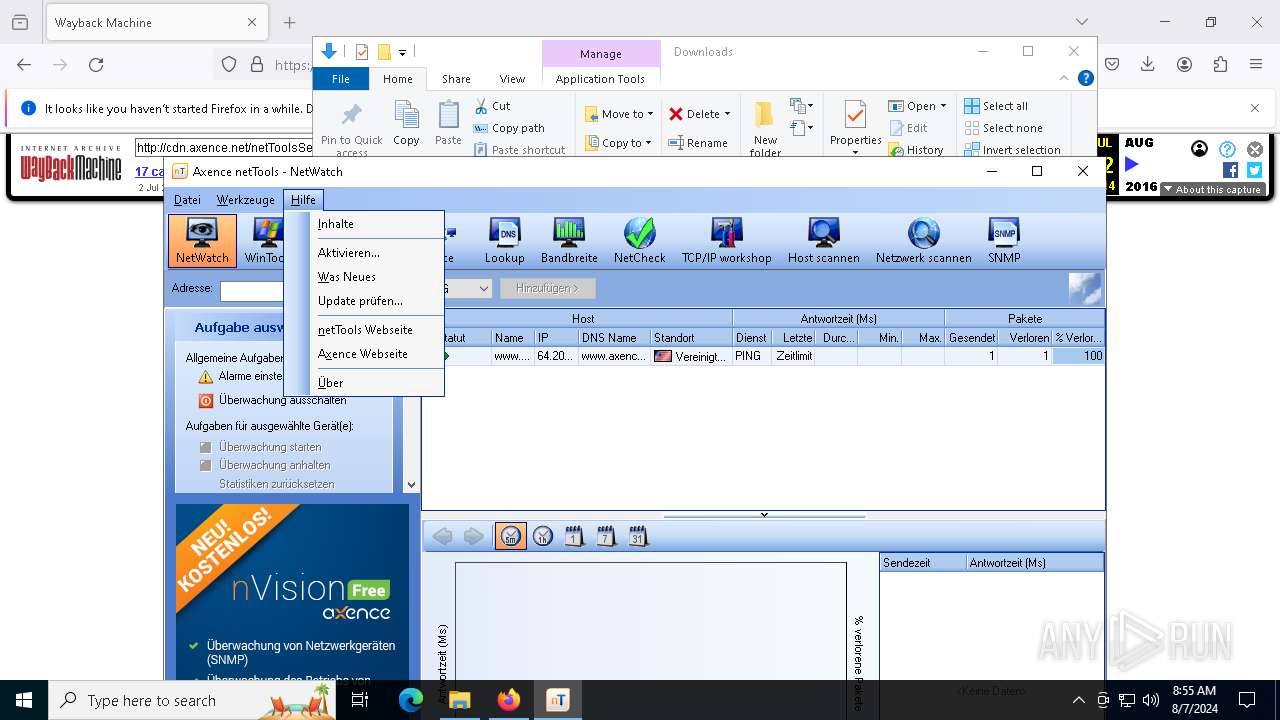Image resolution: width=1280 pixels, height=720 pixels.
Task: Open the Werkzeuge menu
Action: pos(245,200)
